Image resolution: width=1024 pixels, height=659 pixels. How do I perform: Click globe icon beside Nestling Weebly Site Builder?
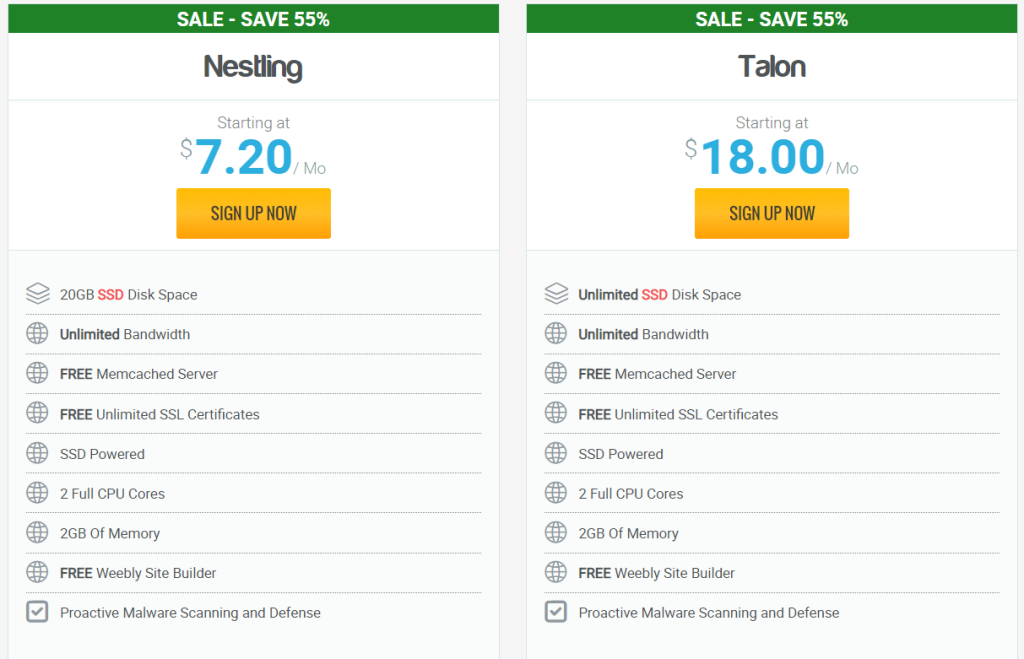point(37,573)
